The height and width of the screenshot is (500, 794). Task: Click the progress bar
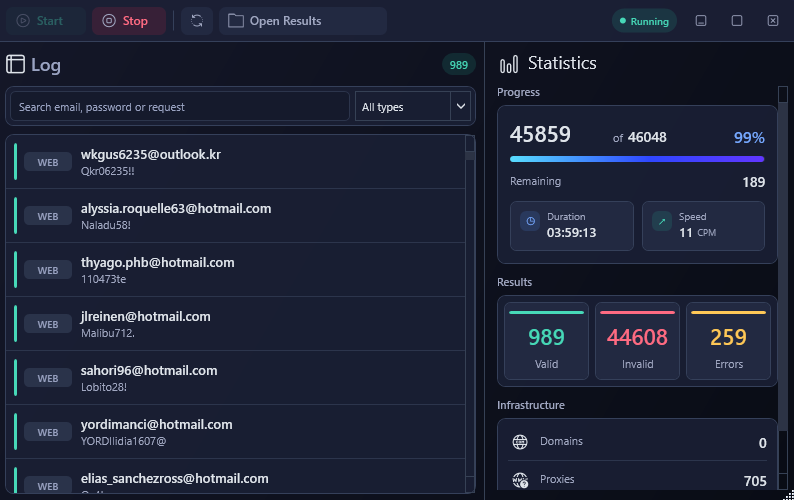(x=637, y=159)
